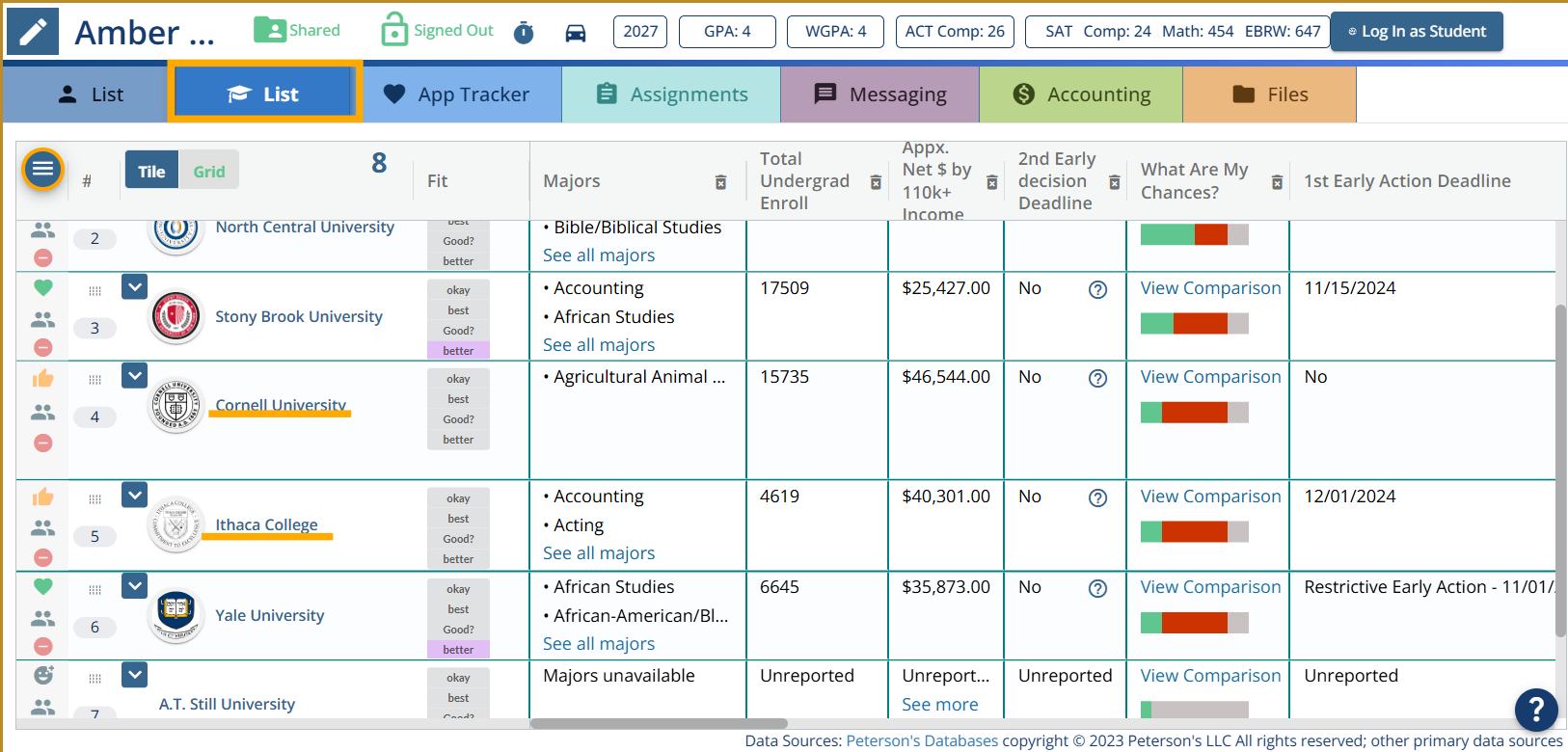1568x752 pixels.
Task: Click Cornell chances color bar
Action: click(x=1194, y=413)
